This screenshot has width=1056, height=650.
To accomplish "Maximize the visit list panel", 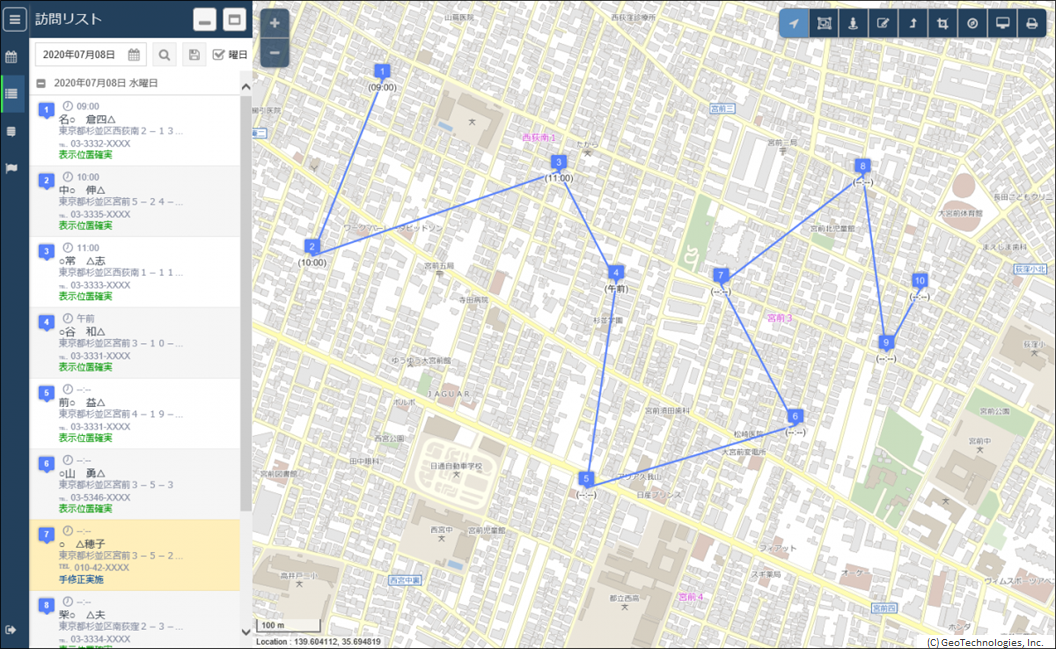I will (234, 20).
